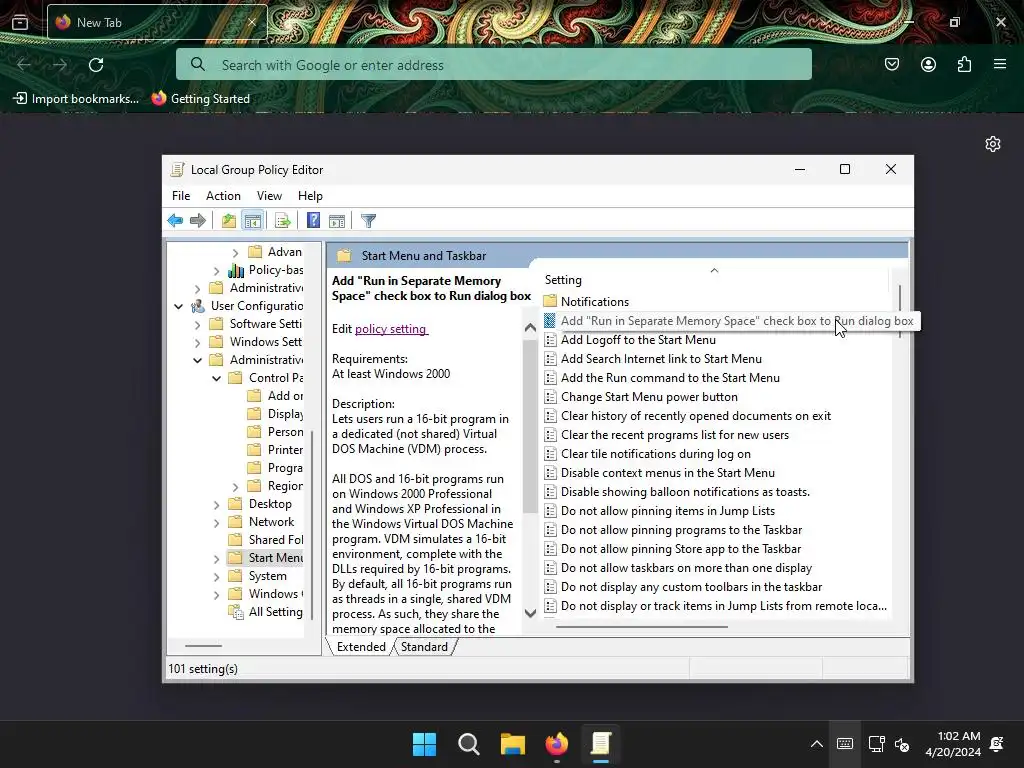
Task: Collapse User Configuration tree node
Action: pyautogui.click(x=178, y=306)
